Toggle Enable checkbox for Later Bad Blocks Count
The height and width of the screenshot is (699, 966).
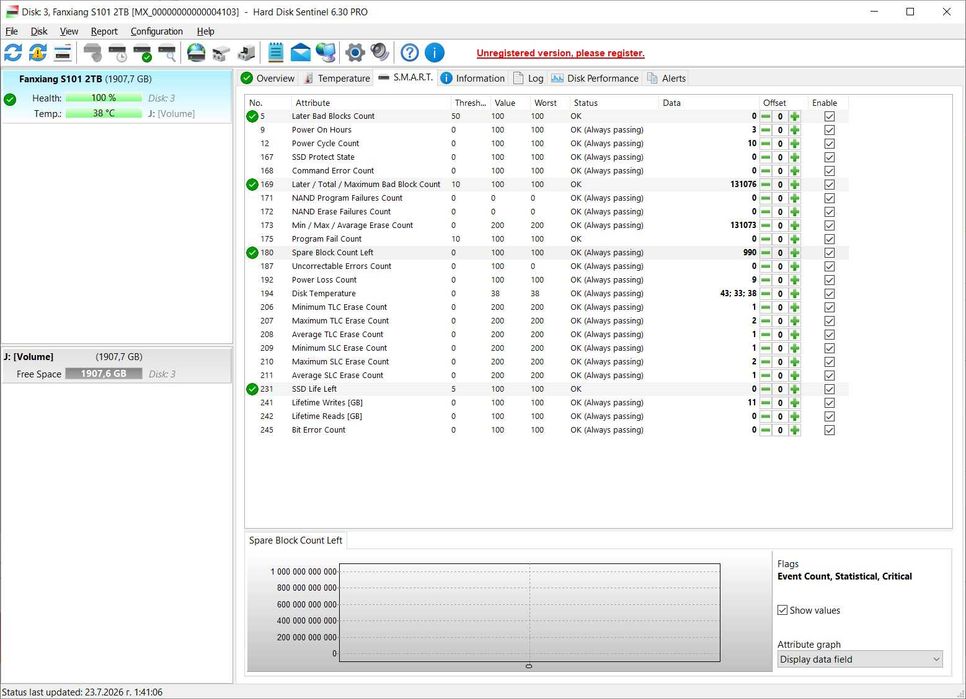coord(829,116)
